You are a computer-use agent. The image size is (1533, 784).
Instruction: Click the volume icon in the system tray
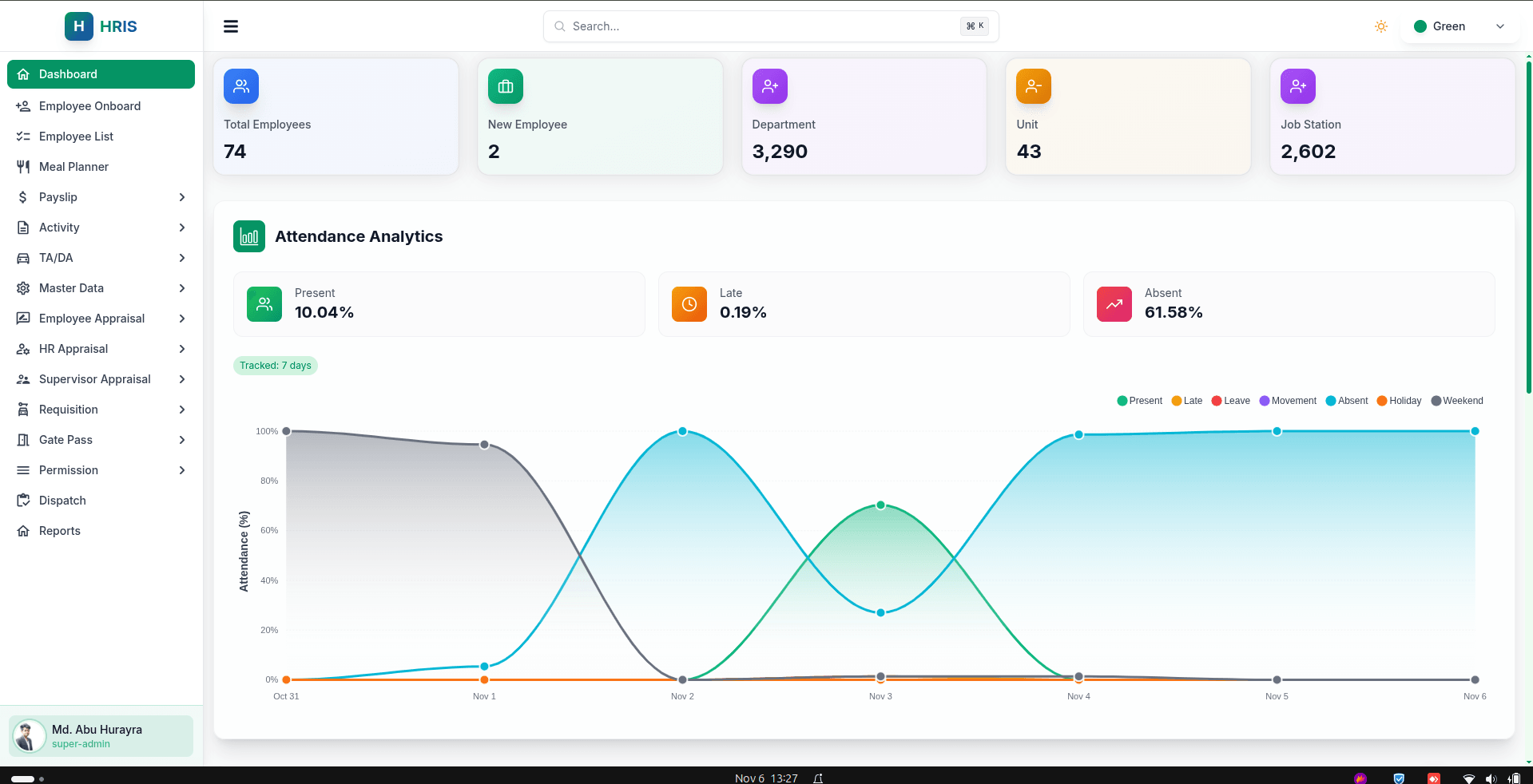(x=1491, y=778)
